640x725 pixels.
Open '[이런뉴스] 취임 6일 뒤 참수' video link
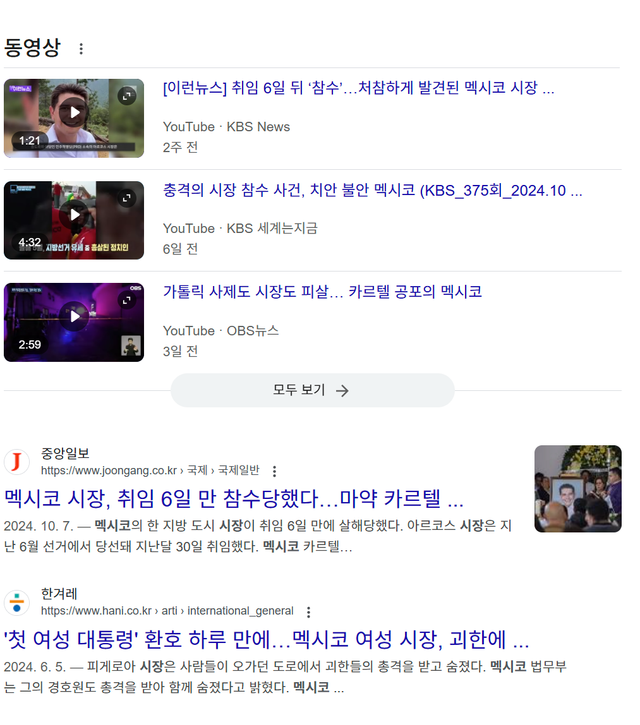358,88
